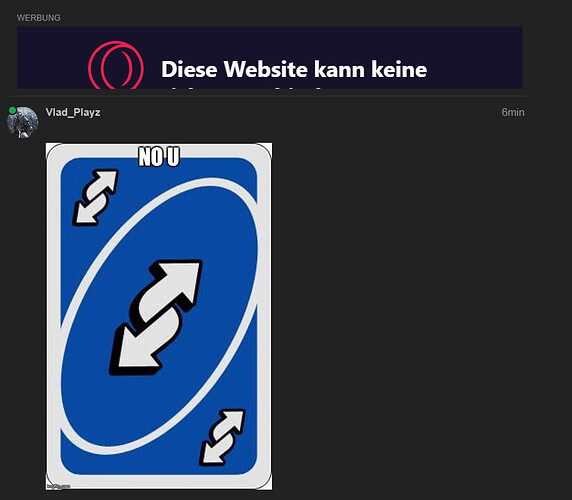
Task: Click the divider line below the ad
Action: [270, 96]
